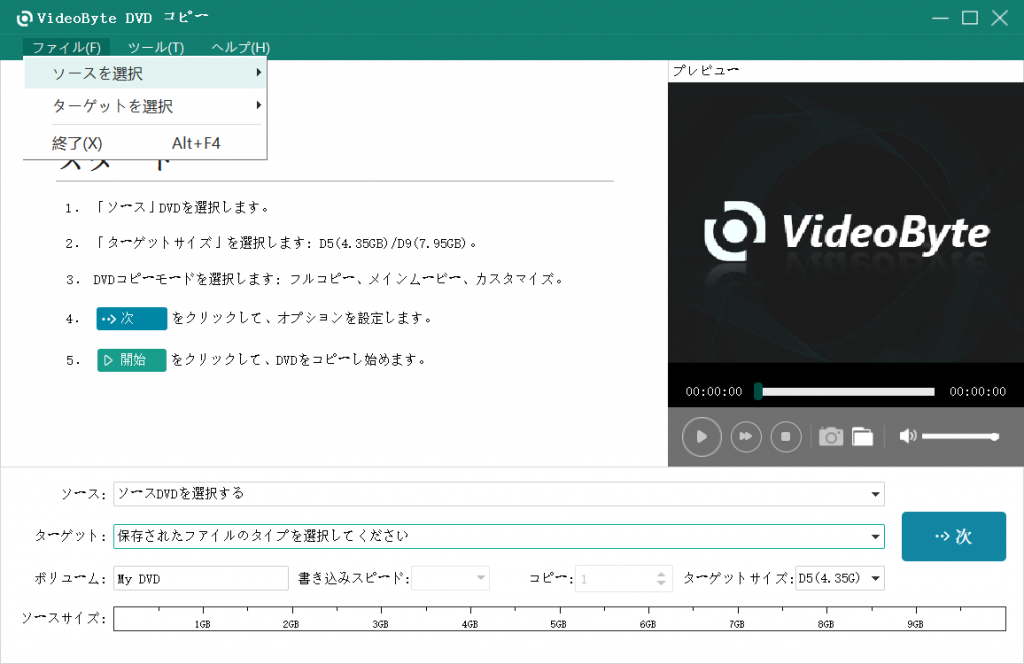Click the 開始 sample button in step 5
Viewport: 1024px width, 664px height.
pyautogui.click(x=131, y=360)
